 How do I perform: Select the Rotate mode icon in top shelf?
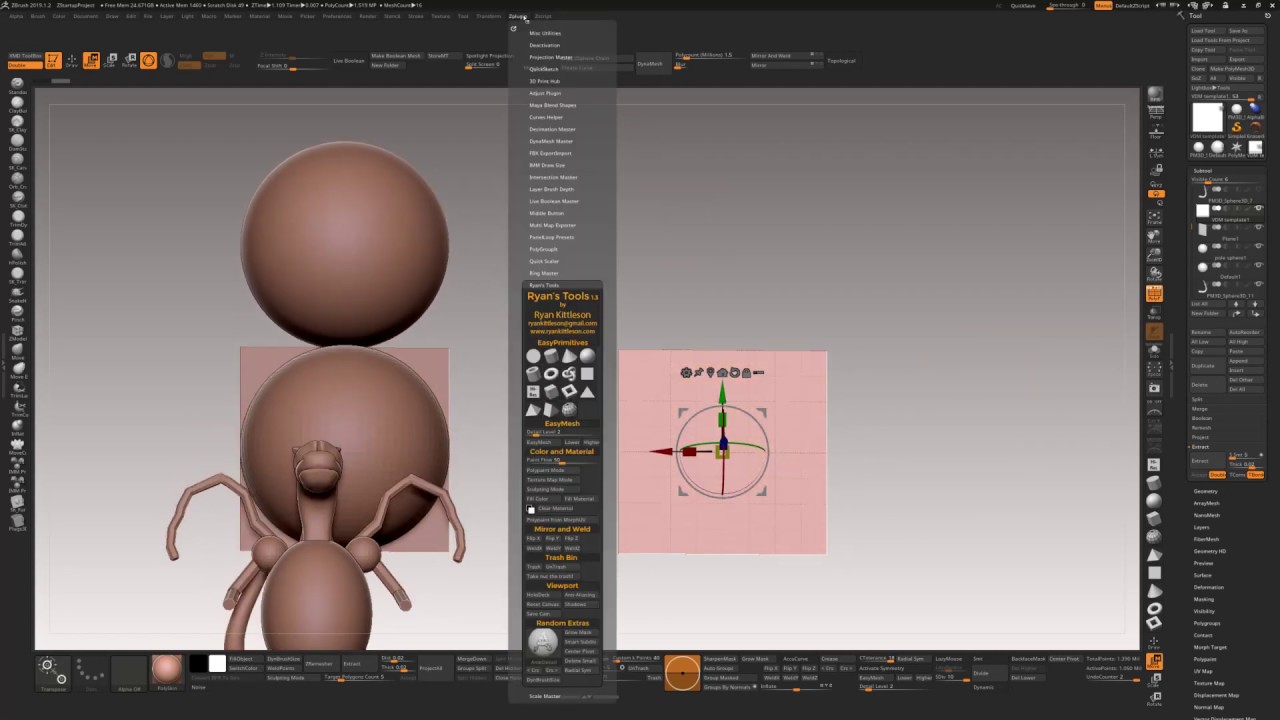pyautogui.click(x=129, y=60)
